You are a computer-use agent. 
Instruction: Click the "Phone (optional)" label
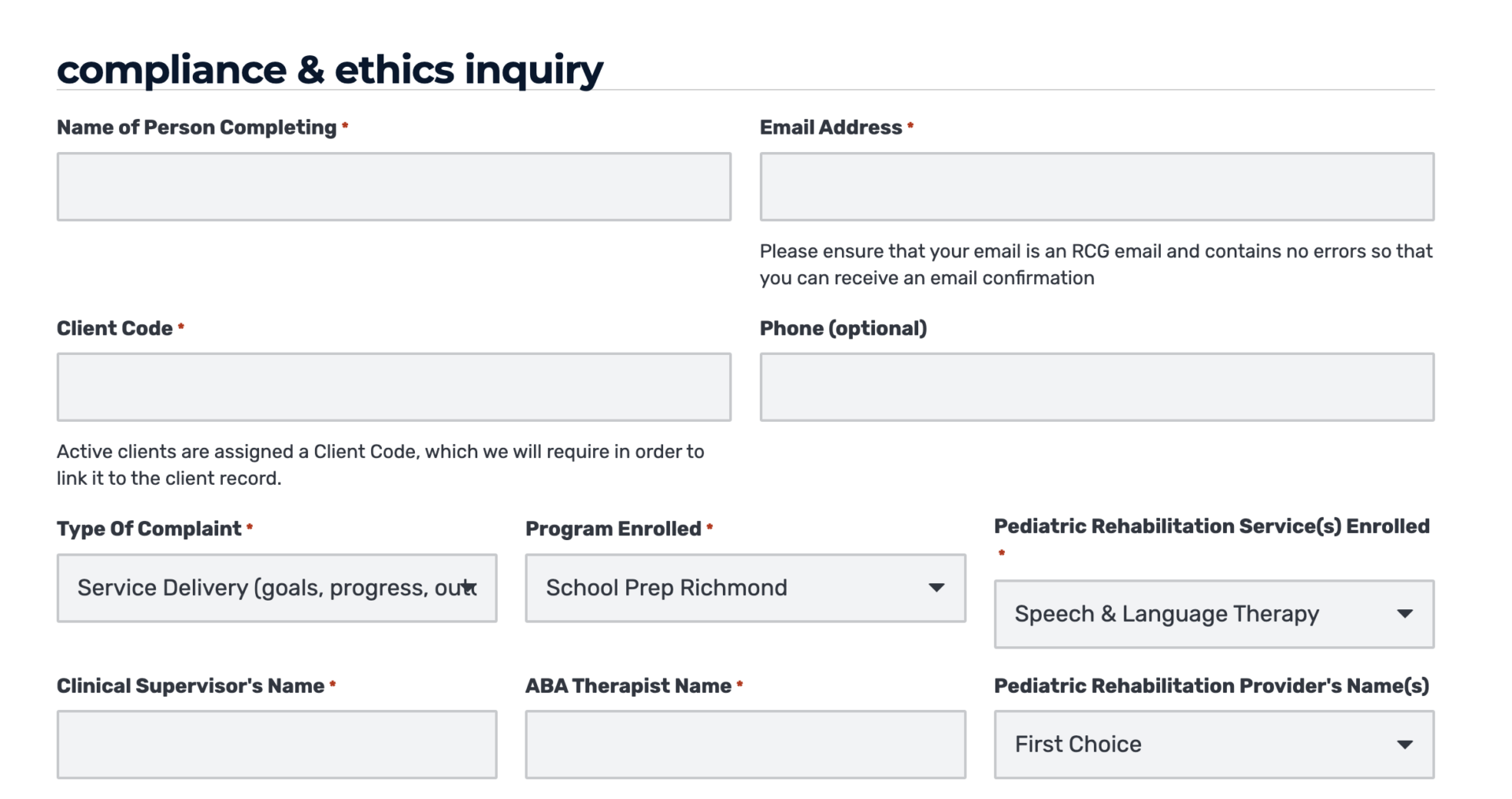point(843,328)
